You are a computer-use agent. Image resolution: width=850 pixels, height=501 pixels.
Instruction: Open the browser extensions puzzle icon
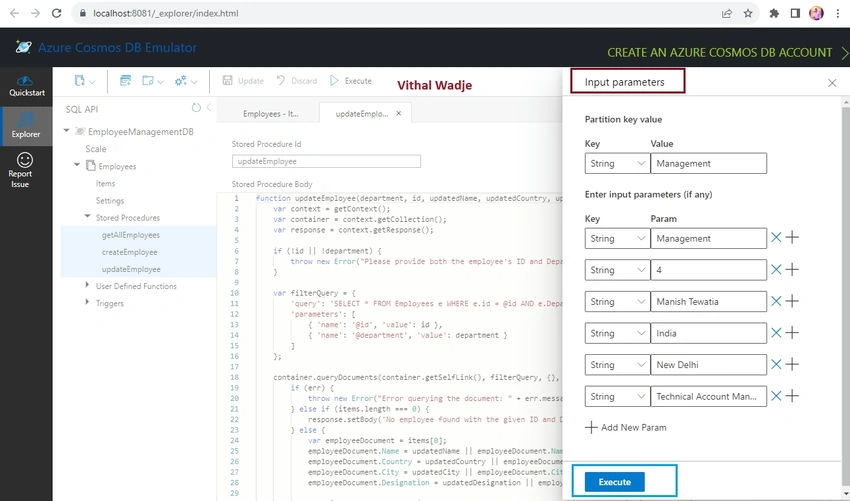tap(774, 14)
